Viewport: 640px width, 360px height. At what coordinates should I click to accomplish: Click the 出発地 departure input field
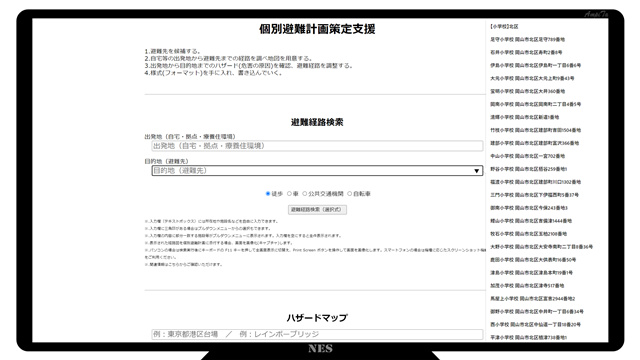point(317,146)
